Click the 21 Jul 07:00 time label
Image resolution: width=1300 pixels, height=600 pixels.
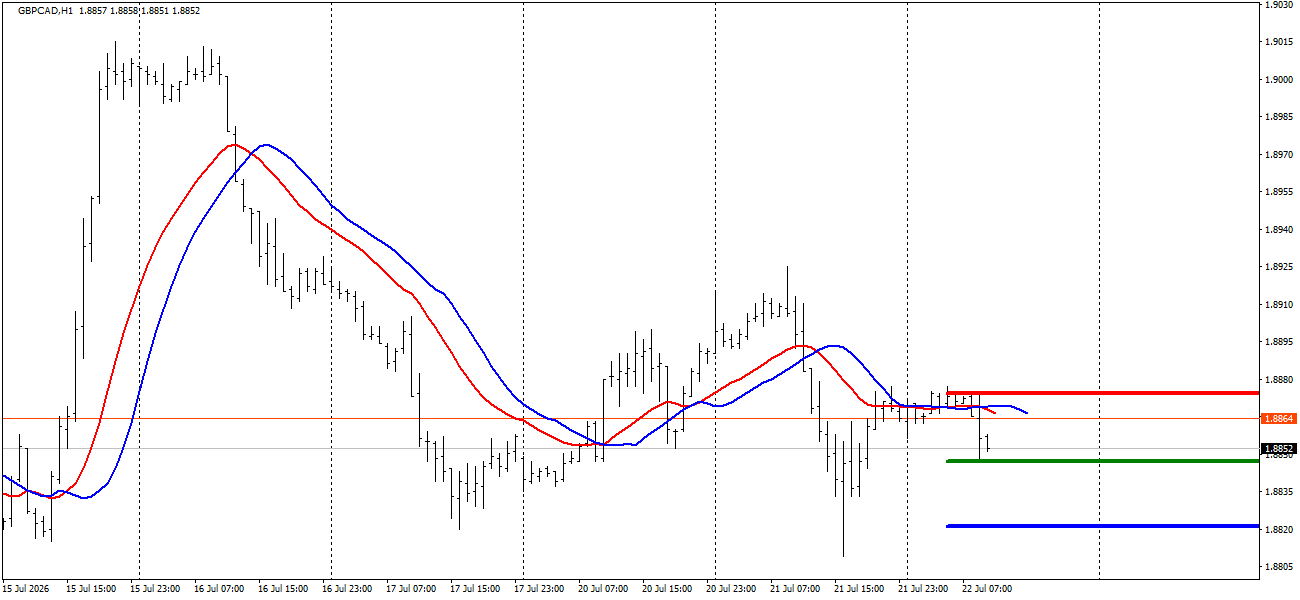794,589
